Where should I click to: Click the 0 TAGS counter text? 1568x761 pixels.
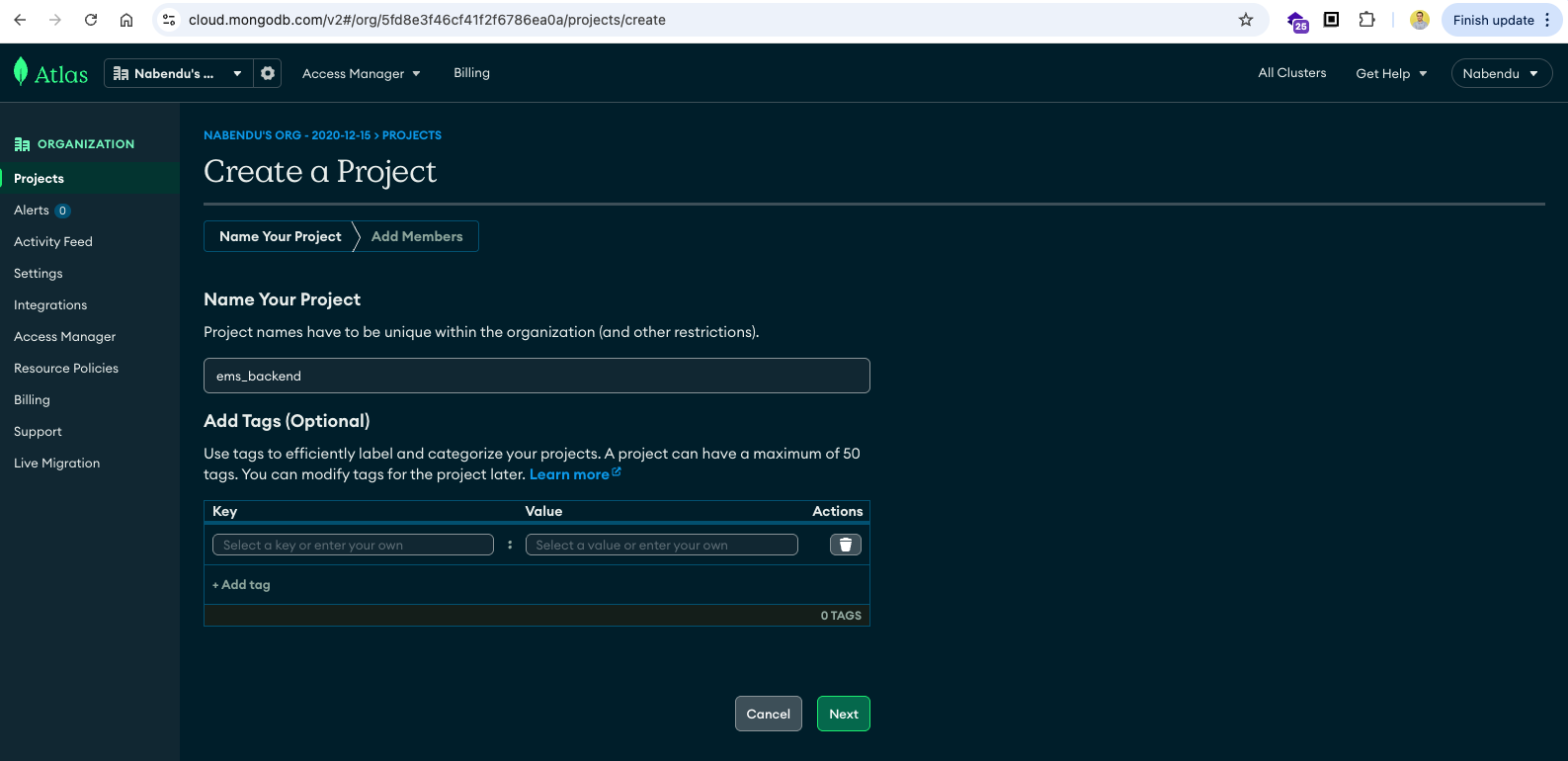841,616
